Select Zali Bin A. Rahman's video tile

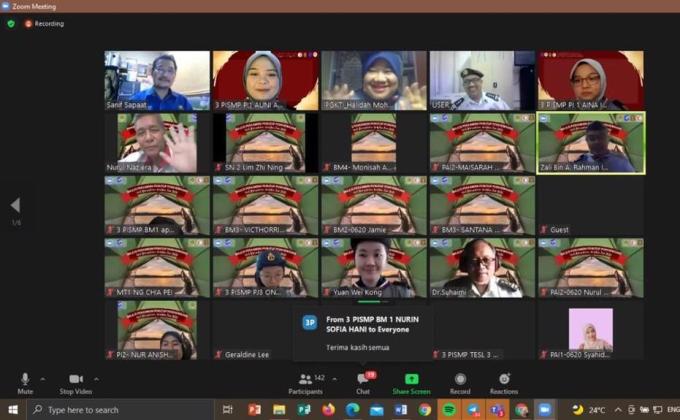tap(591, 142)
